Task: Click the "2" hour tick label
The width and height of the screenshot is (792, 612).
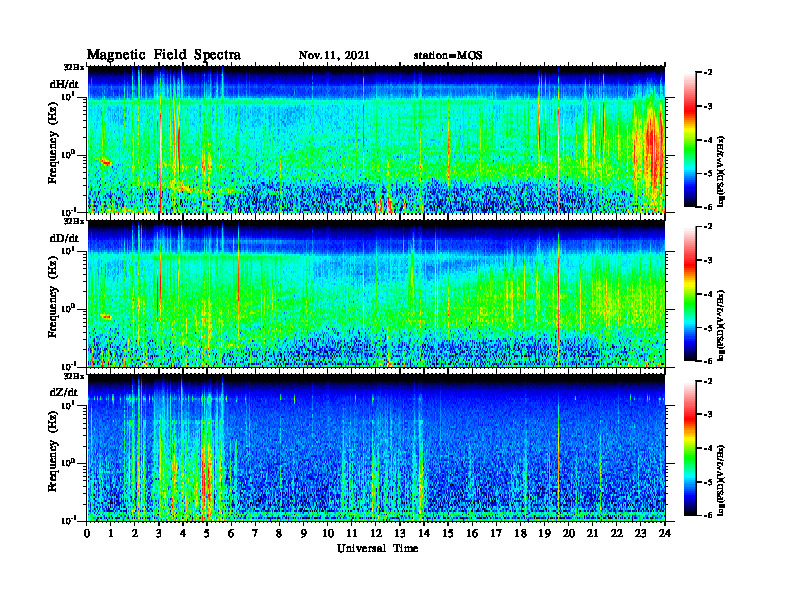Action: tap(135, 534)
